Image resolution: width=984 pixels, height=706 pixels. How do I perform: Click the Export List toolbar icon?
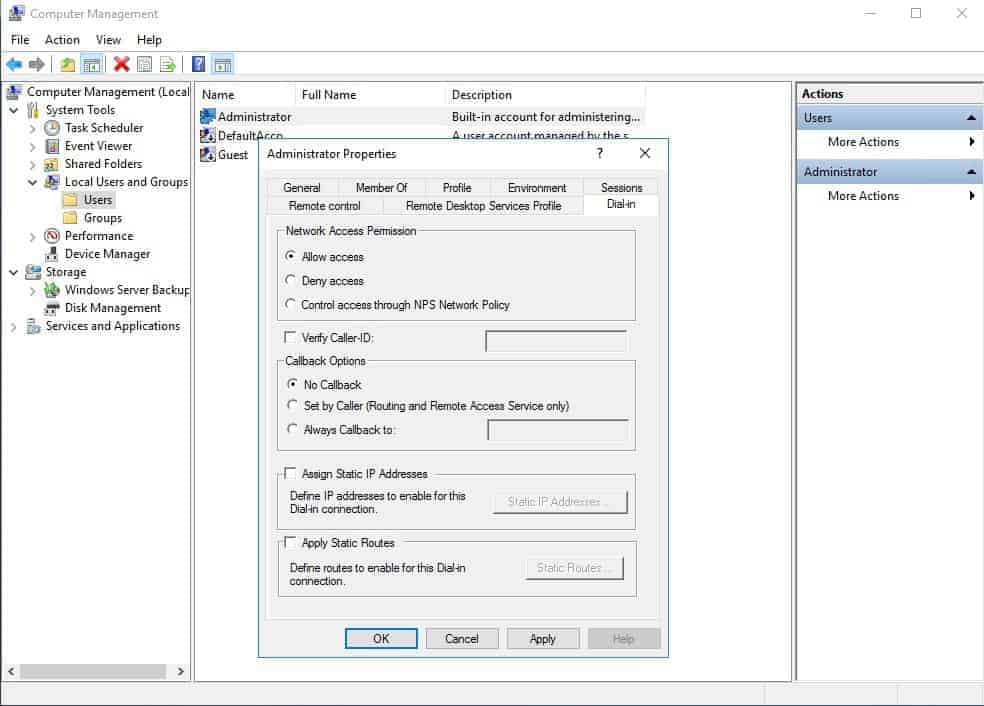coord(168,64)
